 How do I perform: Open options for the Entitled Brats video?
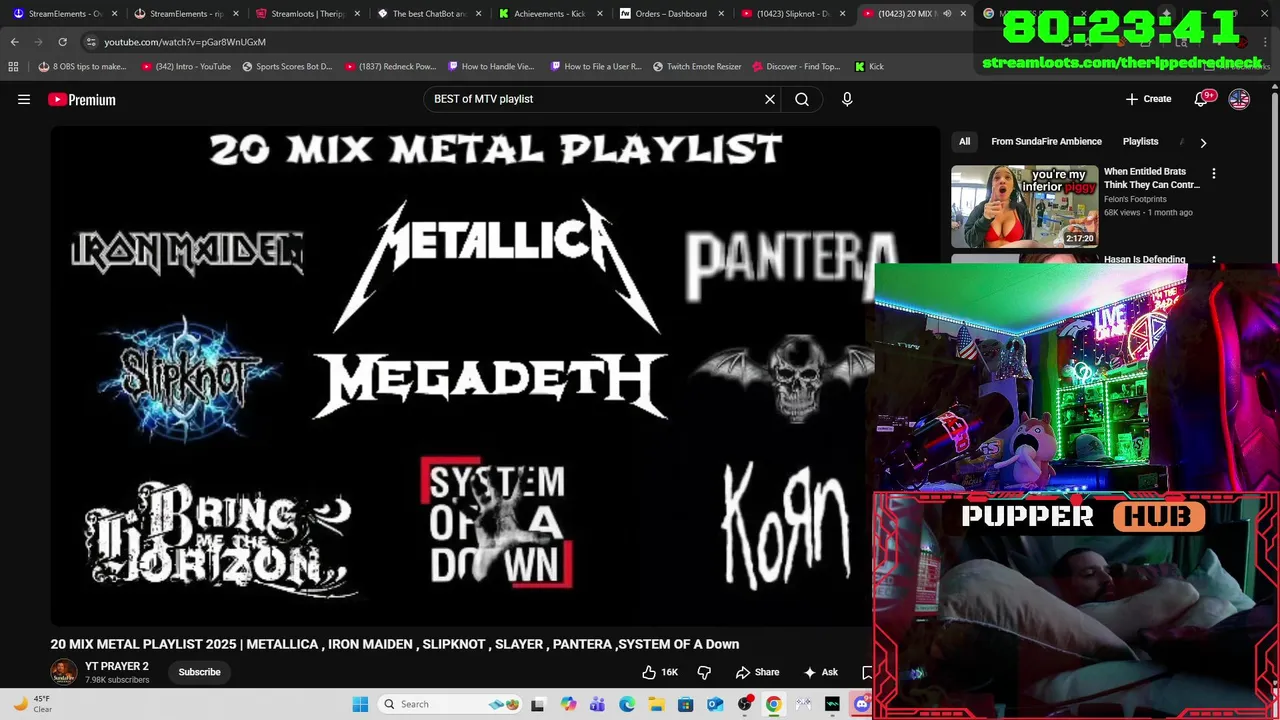1214,174
